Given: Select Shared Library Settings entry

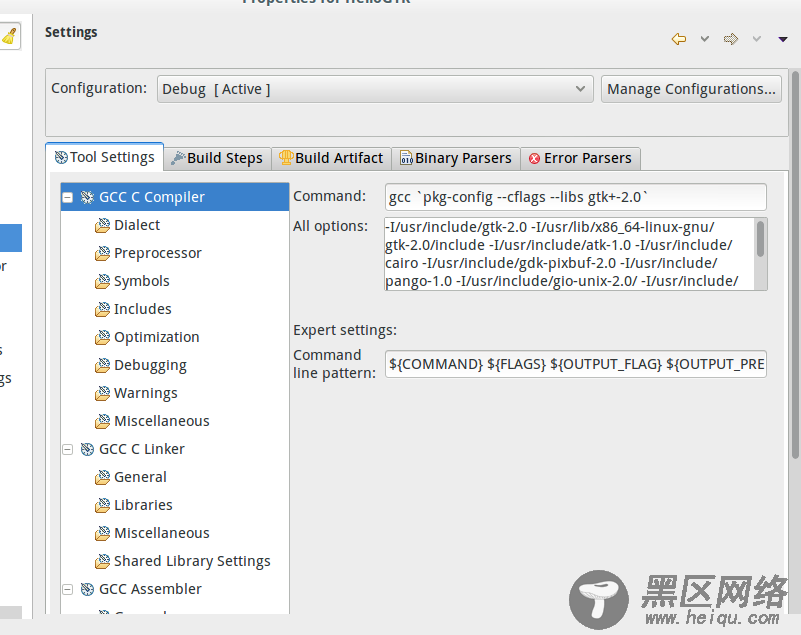Looking at the screenshot, I should (192, 561).
